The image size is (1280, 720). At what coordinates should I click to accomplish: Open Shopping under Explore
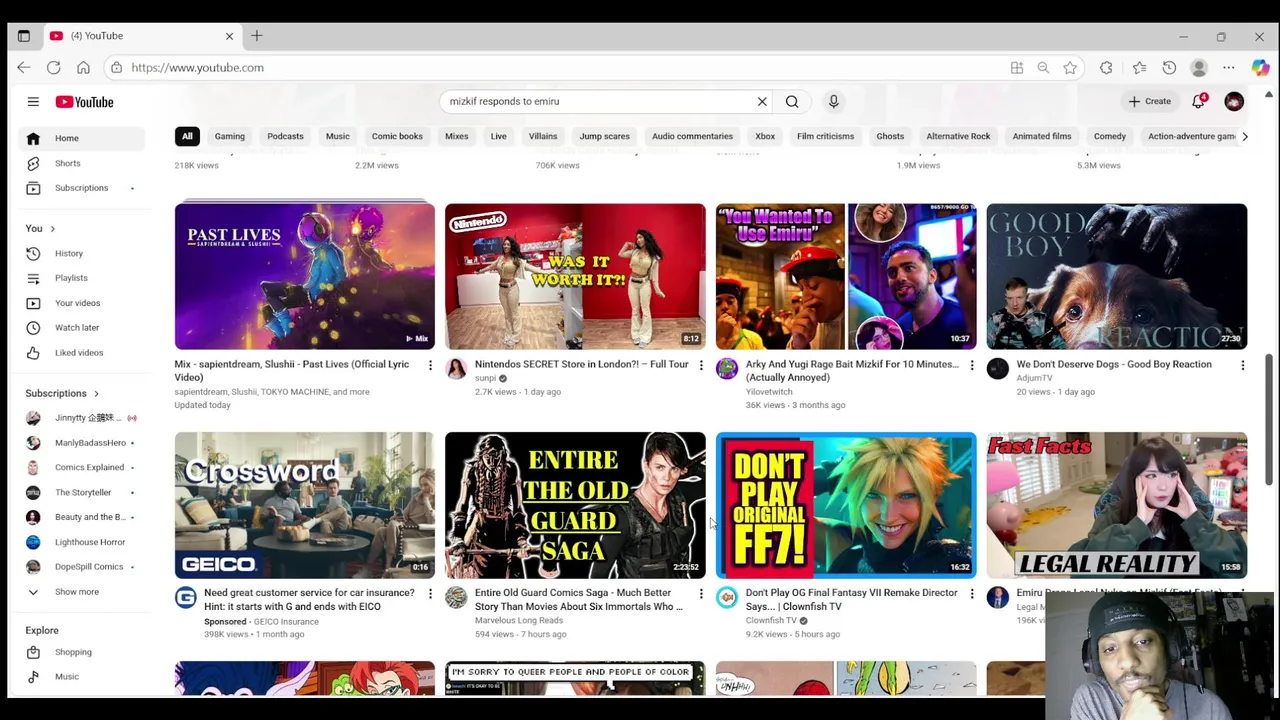[80, 652]
